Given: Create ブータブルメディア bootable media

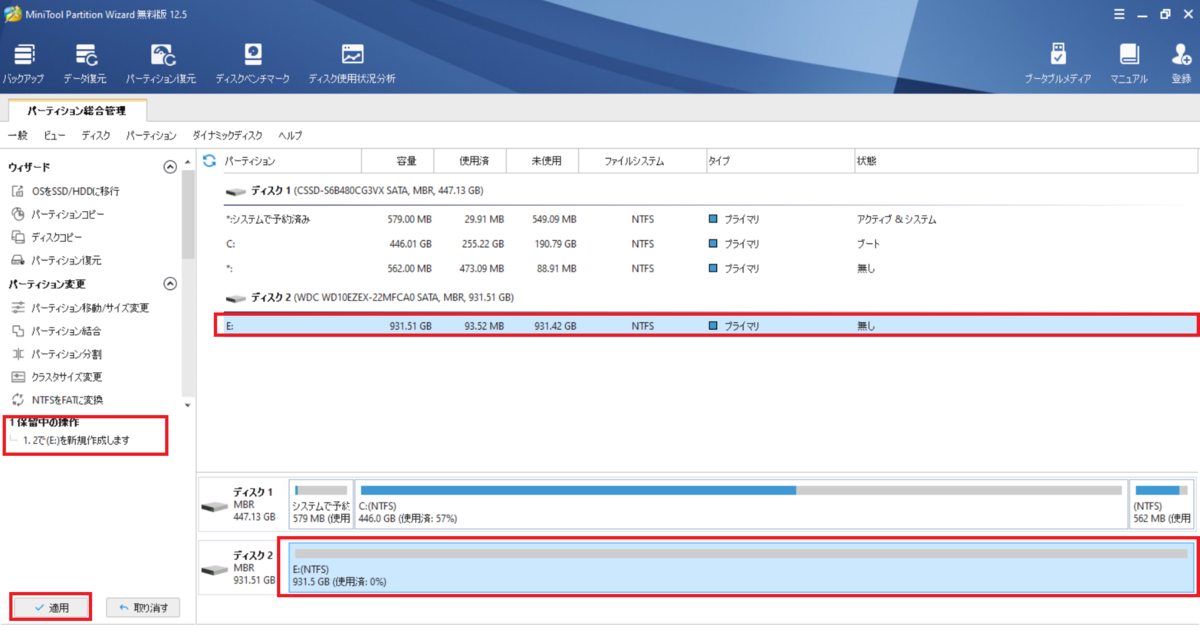Looking at the screenshot, I should (x=1058, y=64).
